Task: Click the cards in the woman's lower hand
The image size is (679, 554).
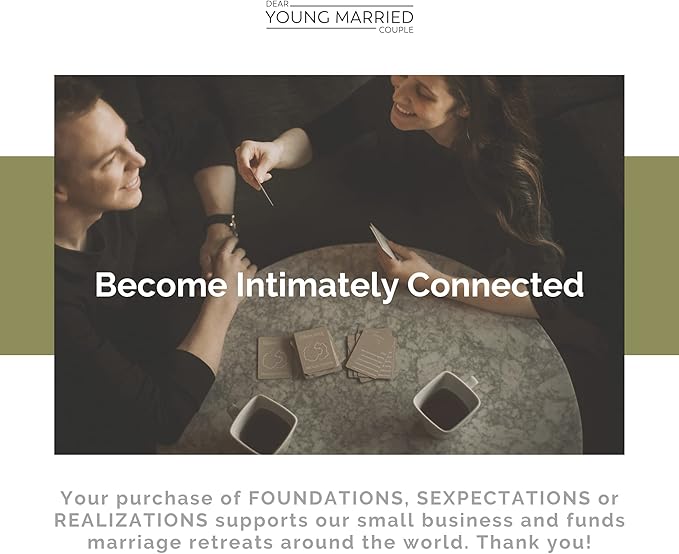Action: (382, 240)
